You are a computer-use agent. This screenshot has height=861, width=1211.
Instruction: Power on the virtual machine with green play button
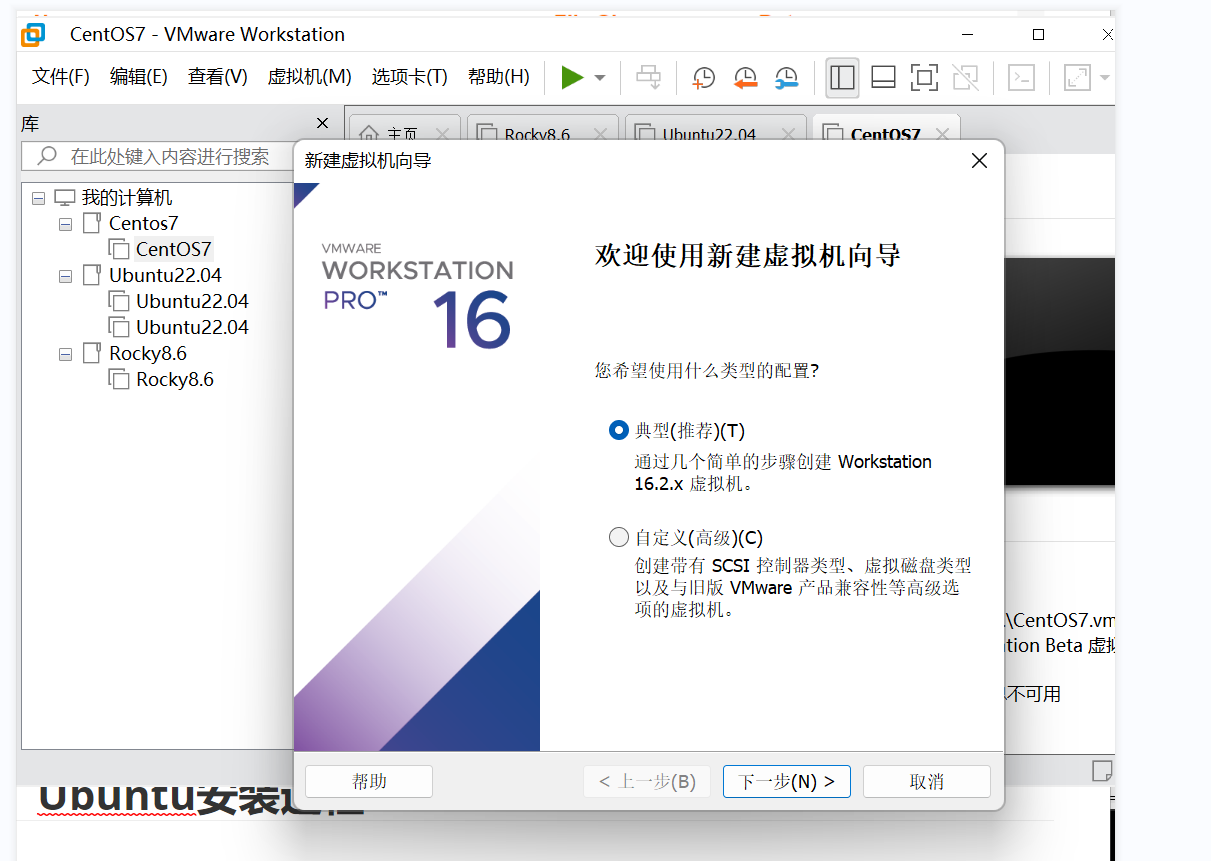click(572, 77)
